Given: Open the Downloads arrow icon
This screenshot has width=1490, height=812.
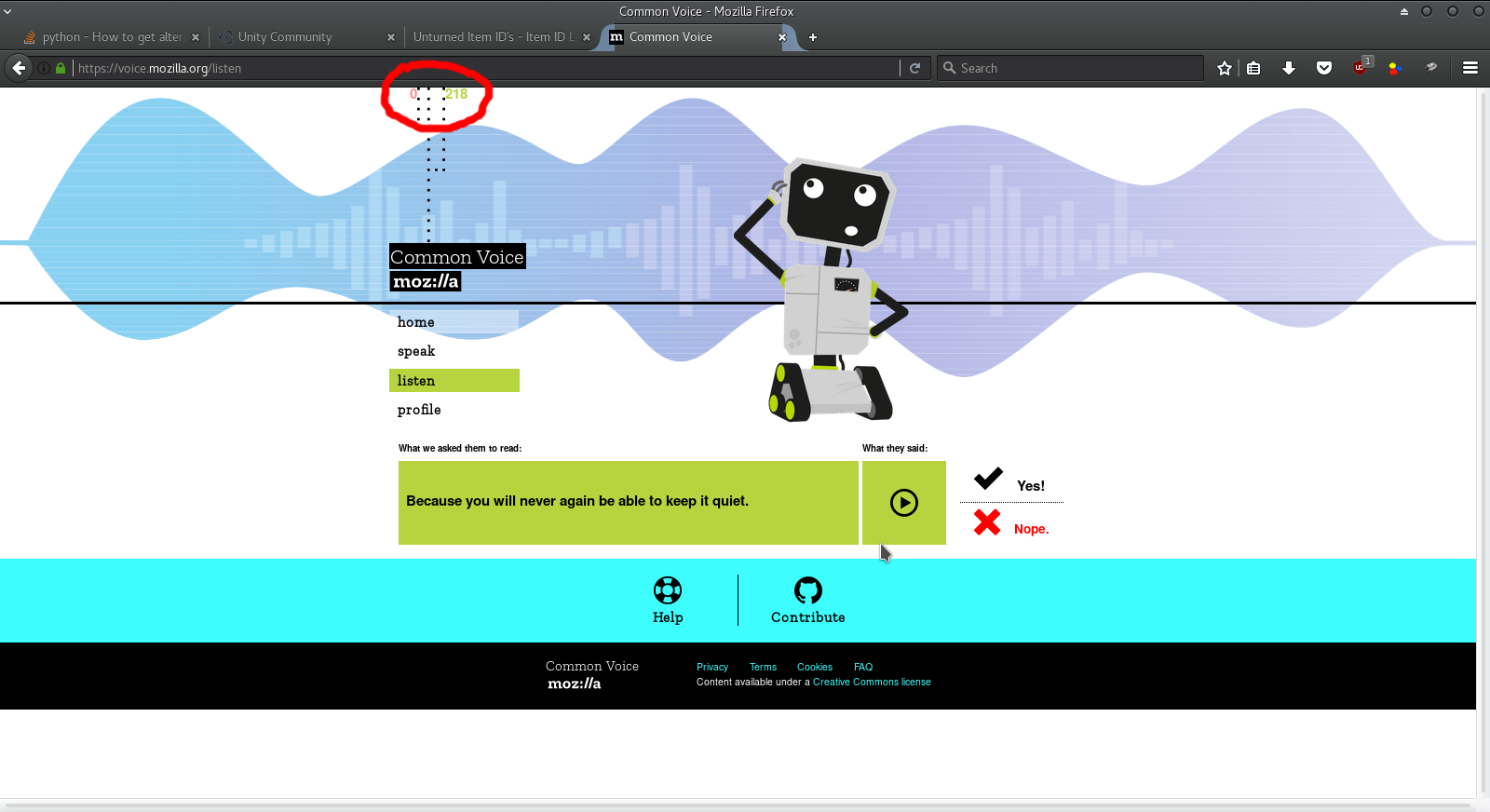Looking at the screenshot, I should 1289,68.
